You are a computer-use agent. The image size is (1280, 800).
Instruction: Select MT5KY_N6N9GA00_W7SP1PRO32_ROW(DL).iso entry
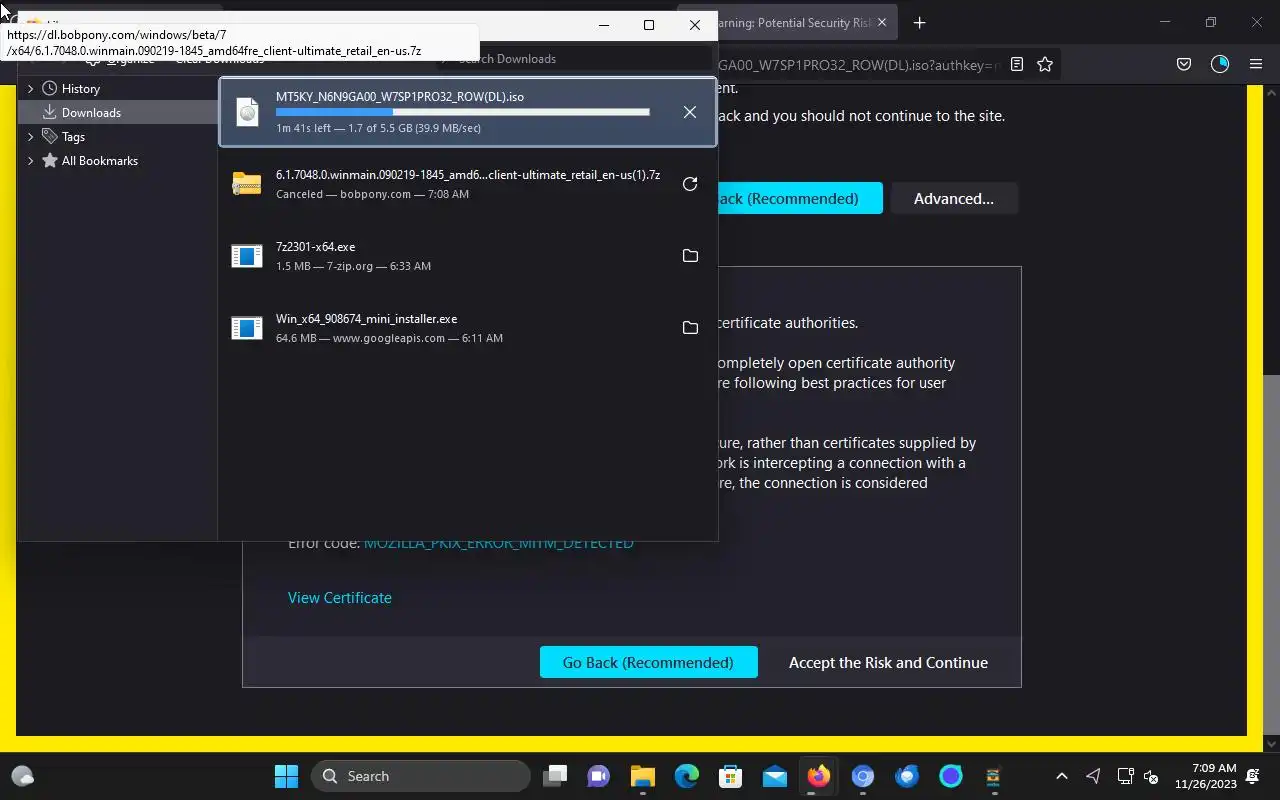[468, 112]
